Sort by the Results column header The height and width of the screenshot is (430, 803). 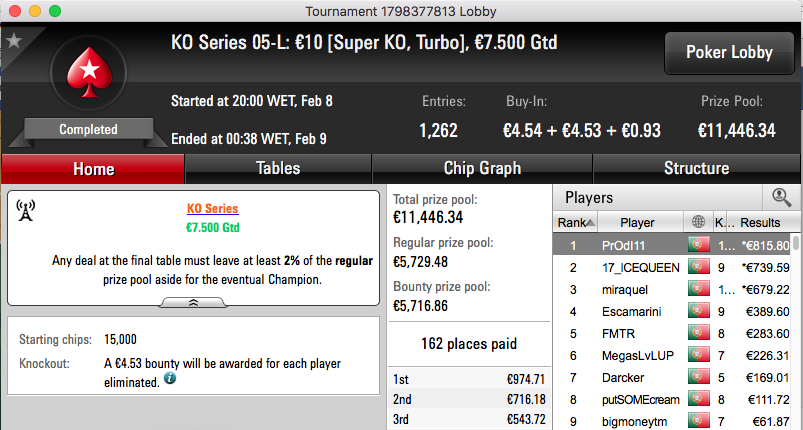click(760, 222)
